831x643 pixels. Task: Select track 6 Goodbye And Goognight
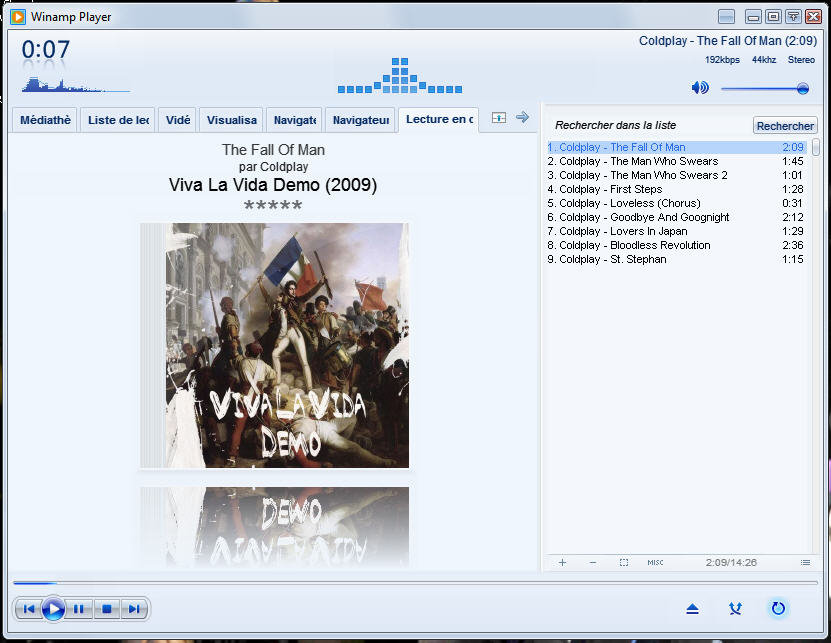676,217
